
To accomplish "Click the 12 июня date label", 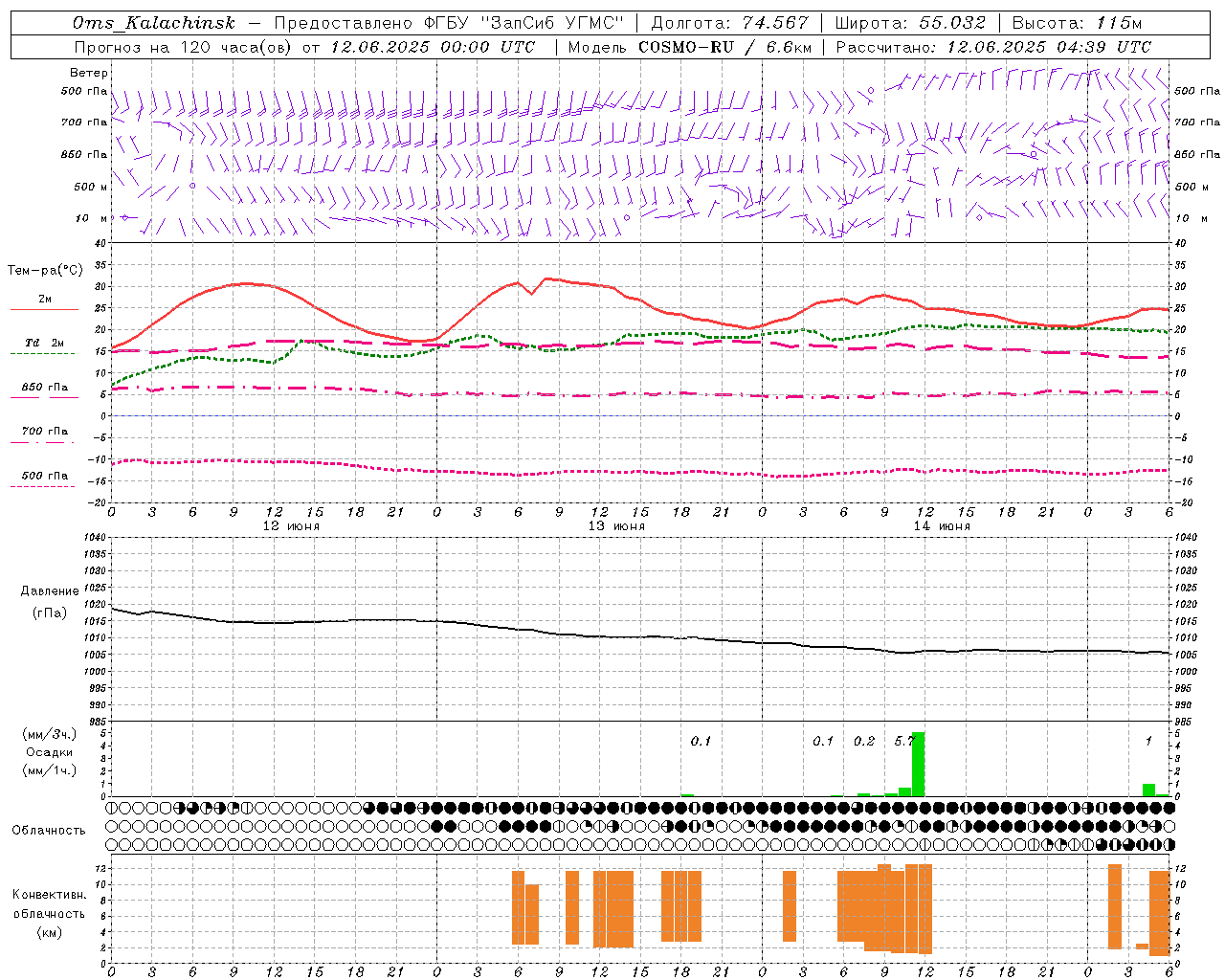I will pyautogui.click(x=291, y=526).
